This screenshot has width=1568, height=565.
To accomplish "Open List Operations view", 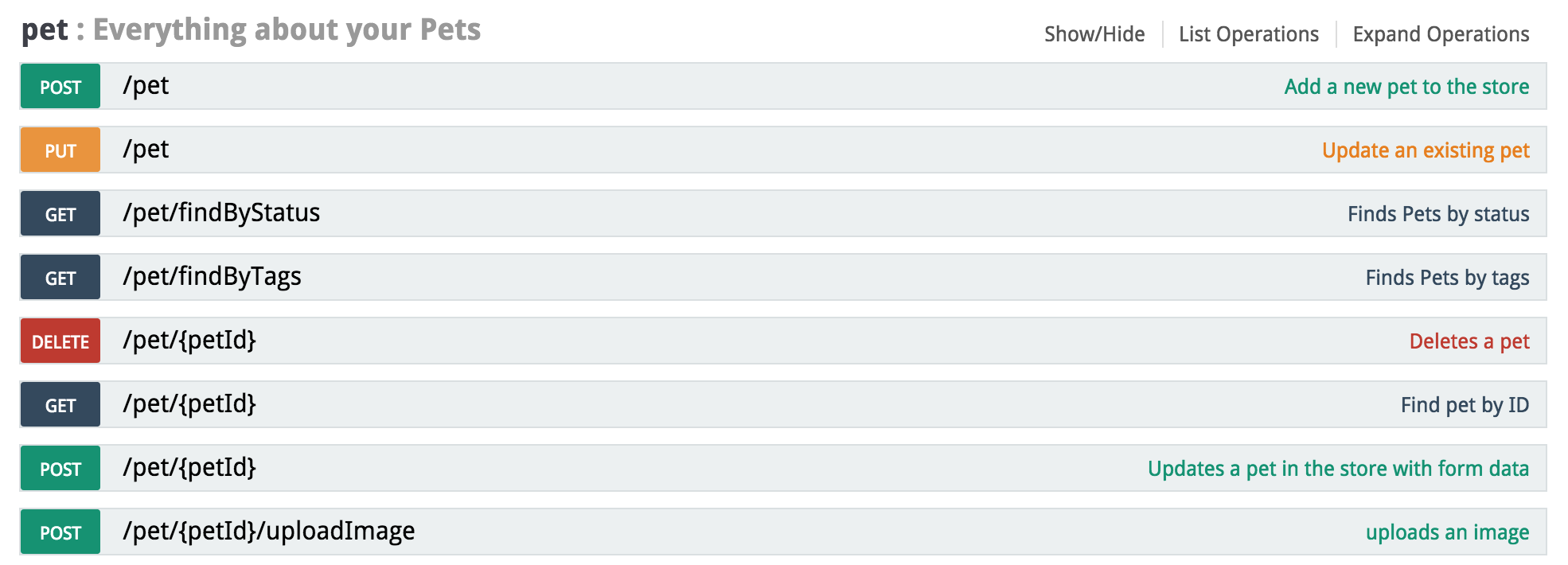I will pos(1248,33).
